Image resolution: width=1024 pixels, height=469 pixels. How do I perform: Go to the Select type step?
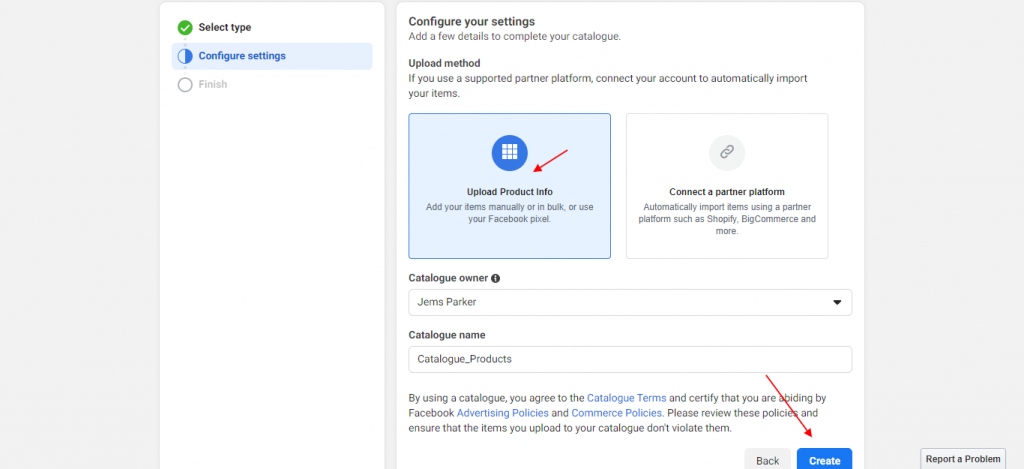(x=225, y=27)
